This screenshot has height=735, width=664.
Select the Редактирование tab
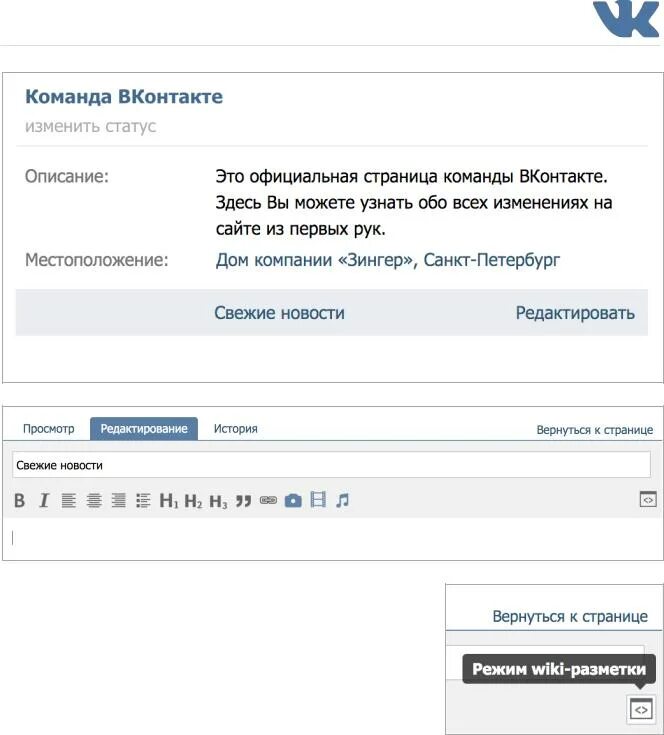144,428
